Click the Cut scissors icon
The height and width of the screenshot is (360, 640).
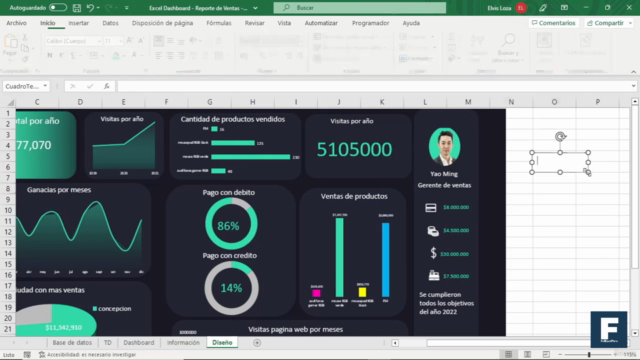pyautogui.click(x=25, y=38)
